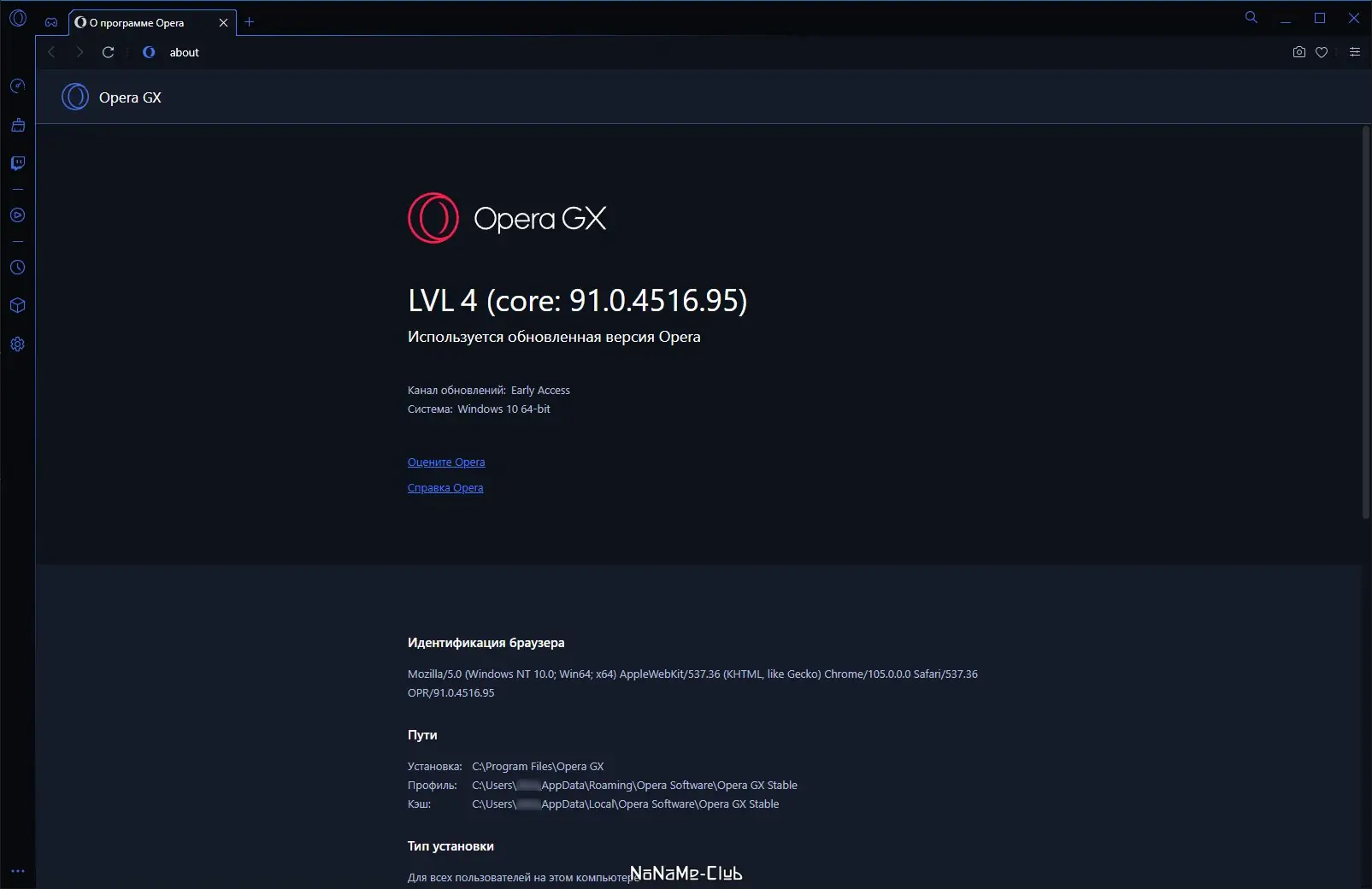The image size is (1372, 889).
Task: Open sidebar setup three-dots menu
Action: pyautogui.click(x=18, y=871)
